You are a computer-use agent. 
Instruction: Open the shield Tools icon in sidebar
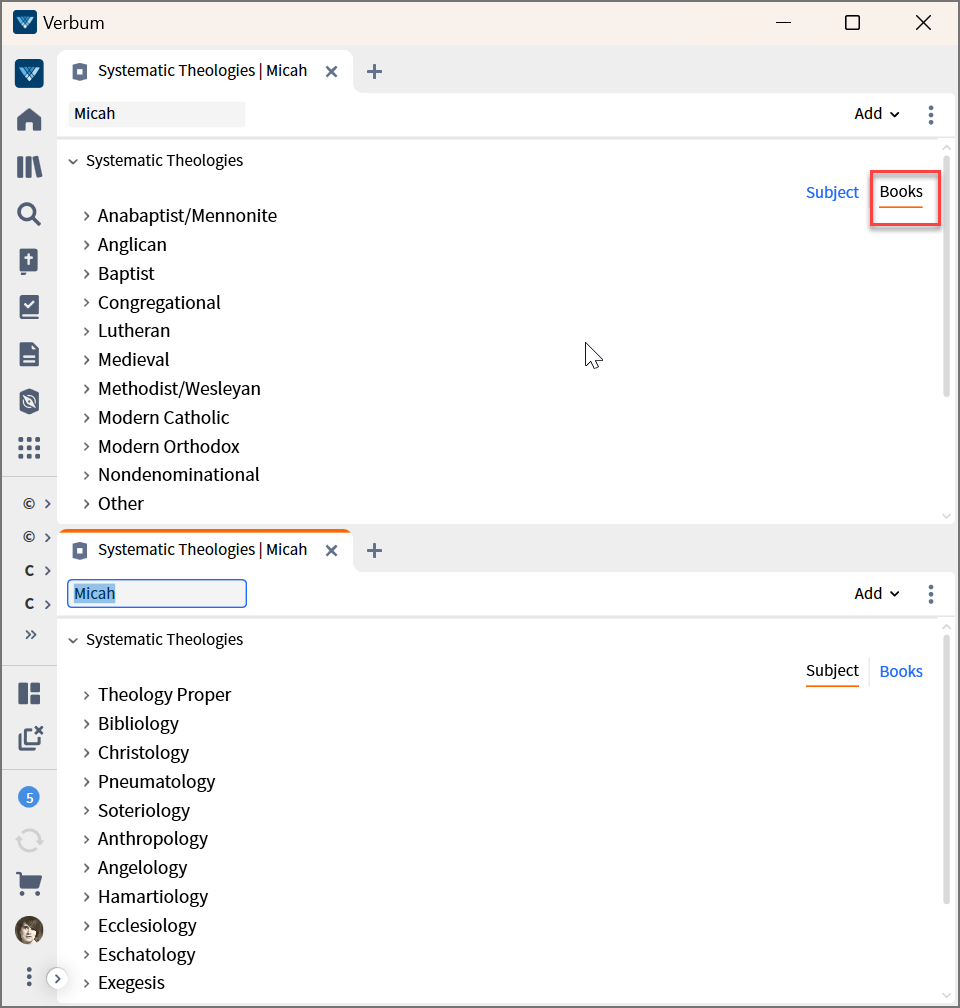[x=29, y=401]
